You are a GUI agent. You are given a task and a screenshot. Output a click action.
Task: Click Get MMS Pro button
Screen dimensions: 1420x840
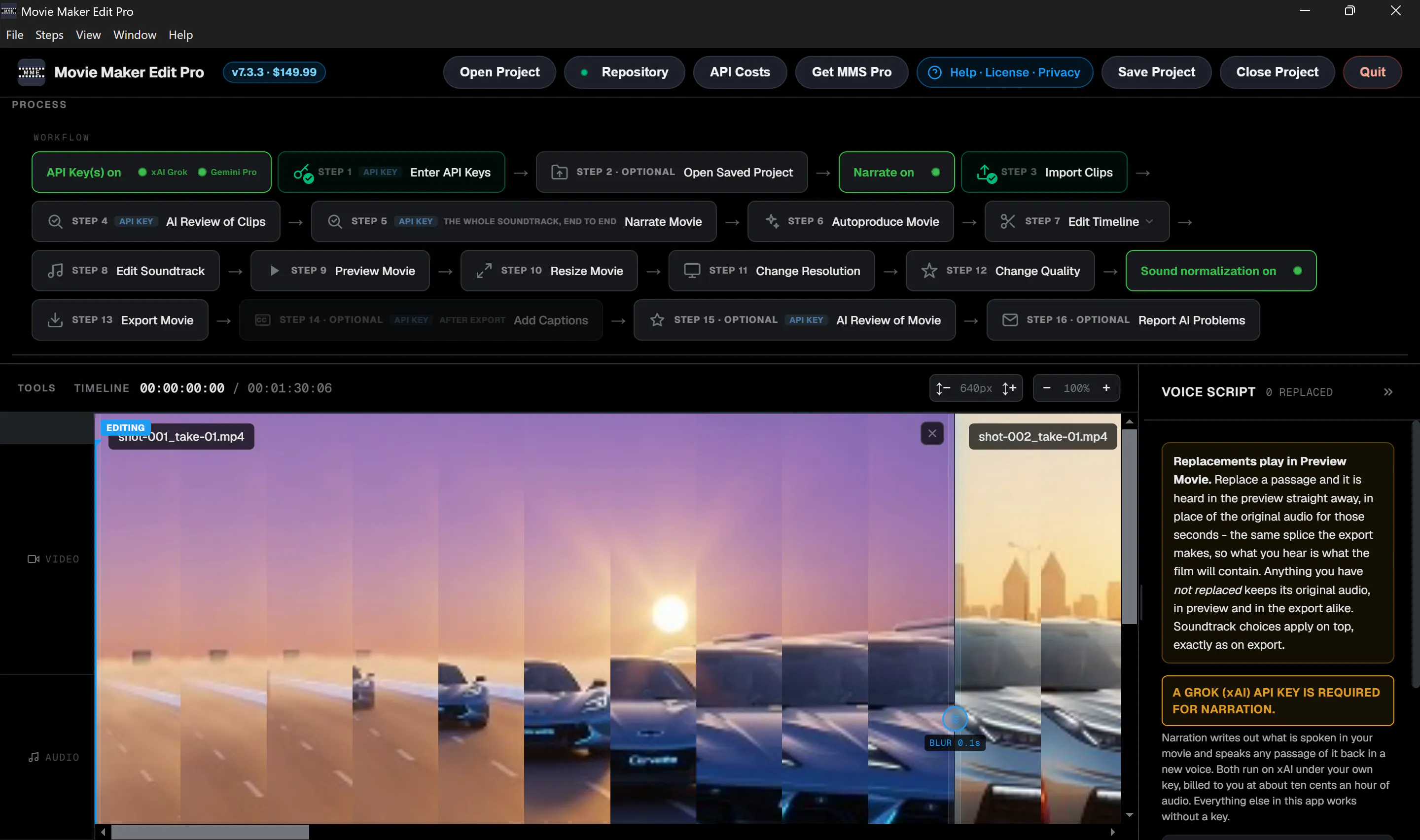coord(851,72)
